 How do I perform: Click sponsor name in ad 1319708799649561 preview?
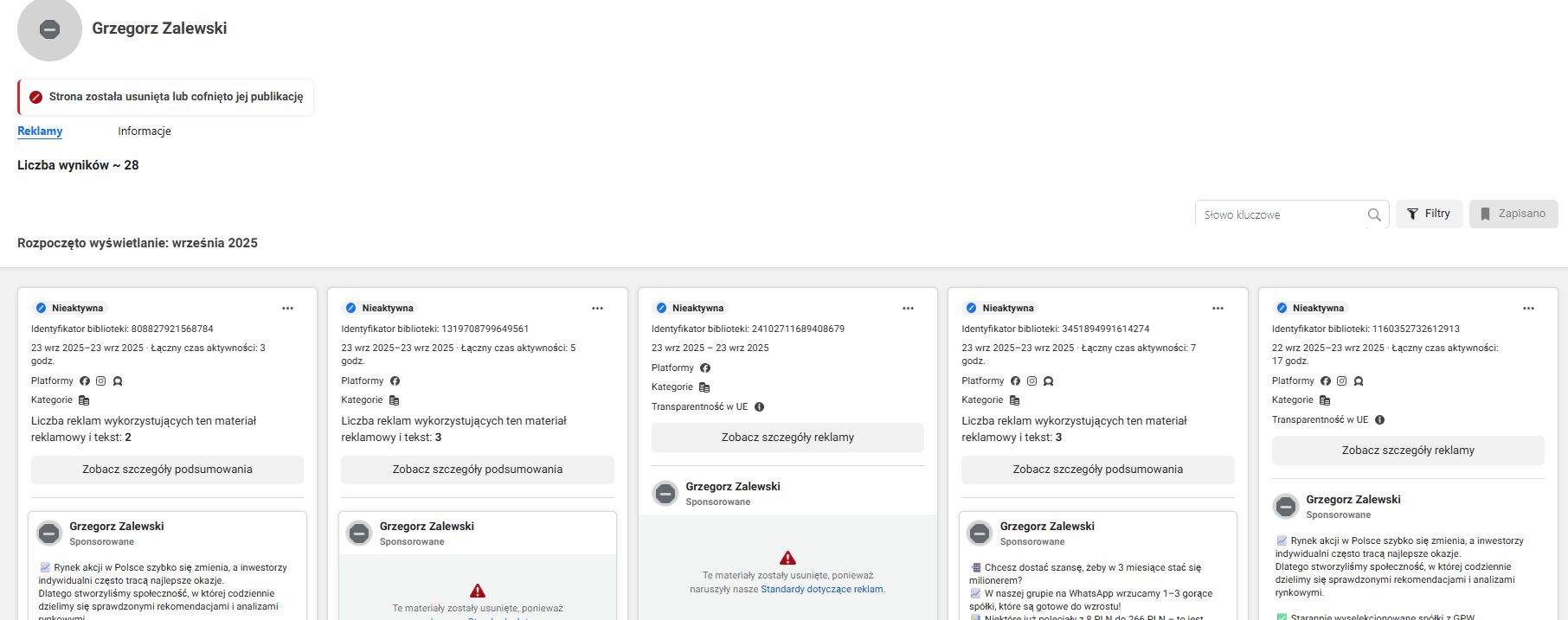427,526
